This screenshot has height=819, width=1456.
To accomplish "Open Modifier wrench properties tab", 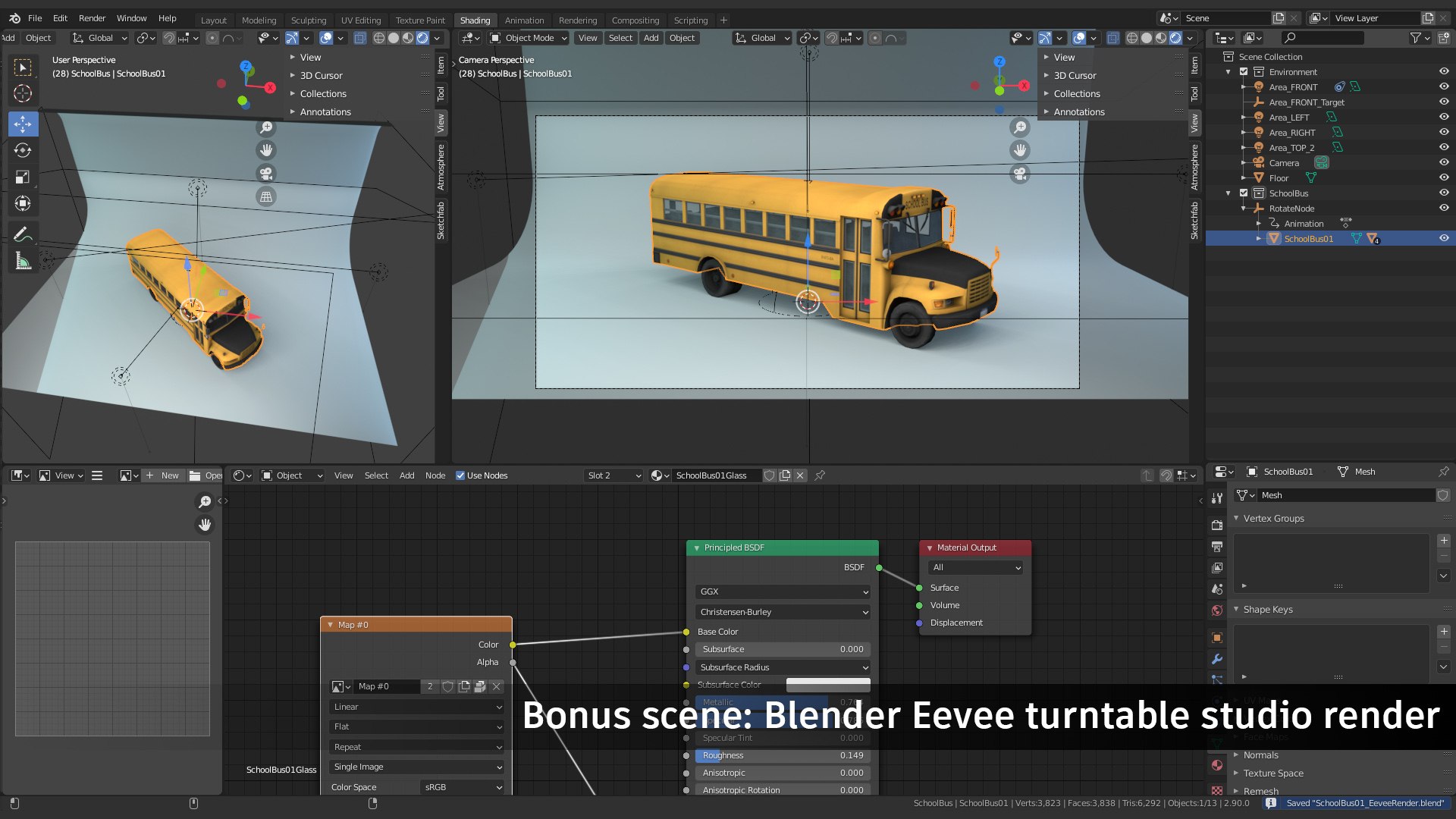I will tap(1217, 659).
